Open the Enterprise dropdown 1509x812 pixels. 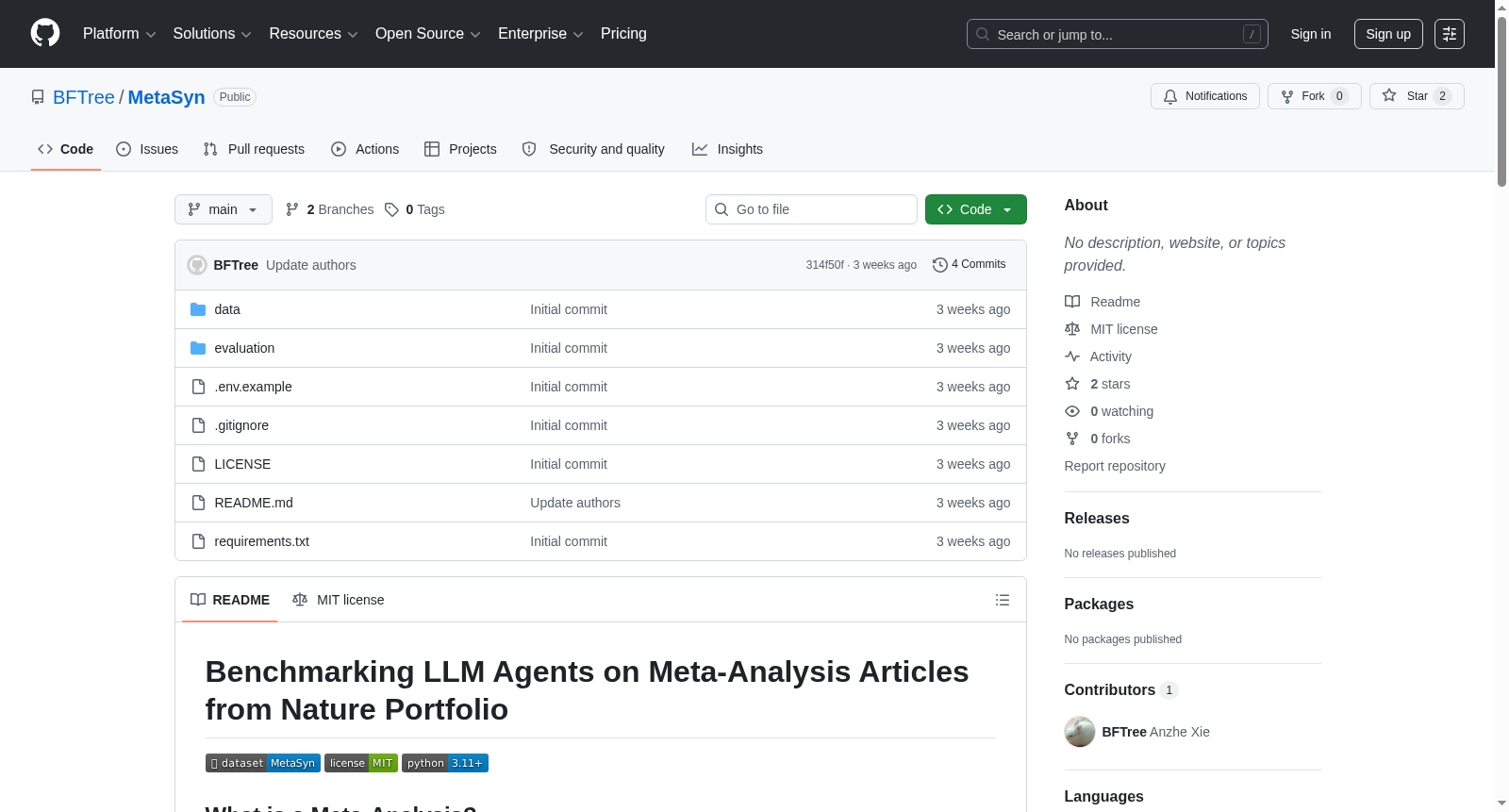540,34
